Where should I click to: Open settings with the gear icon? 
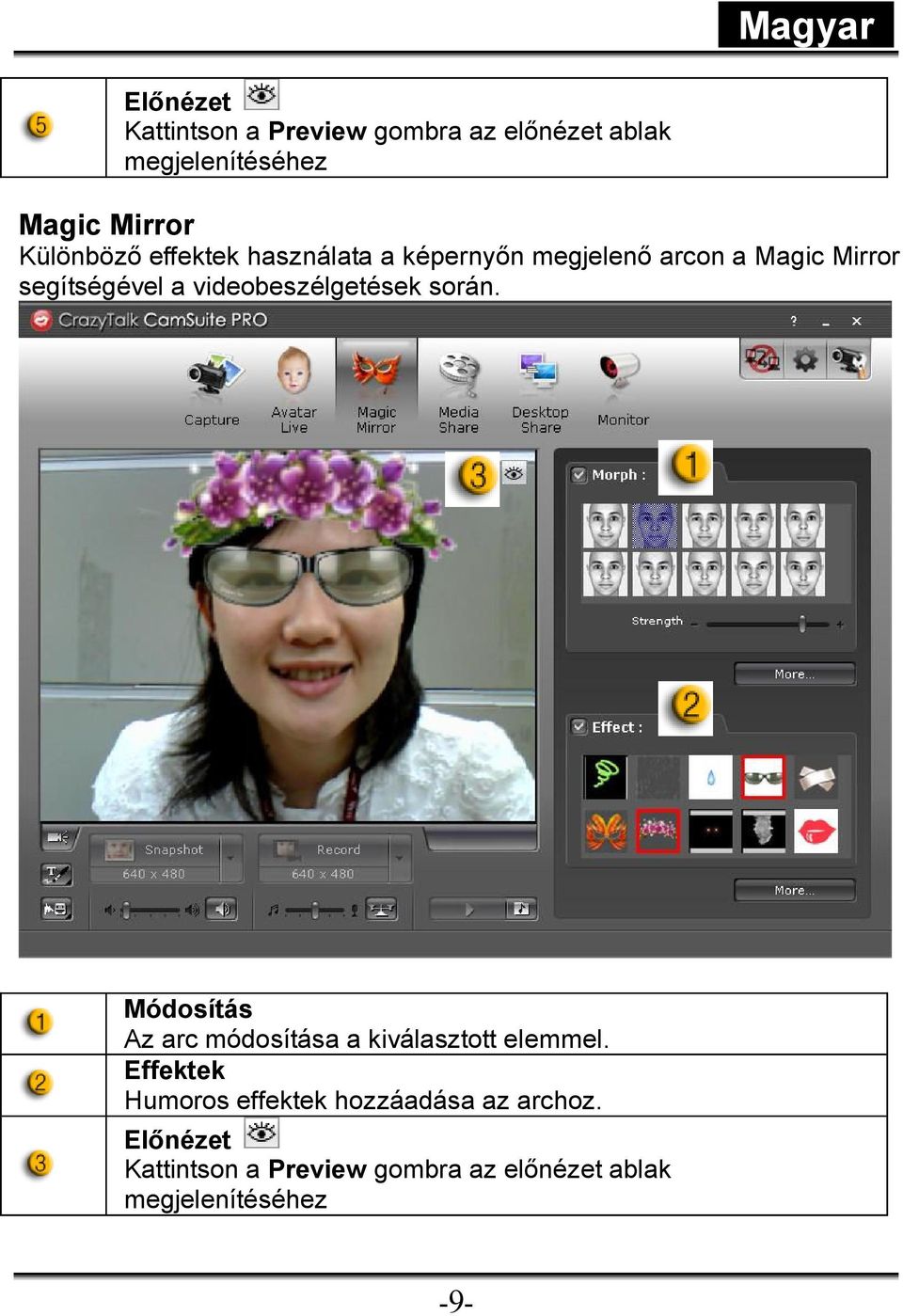tap(805, 359)
